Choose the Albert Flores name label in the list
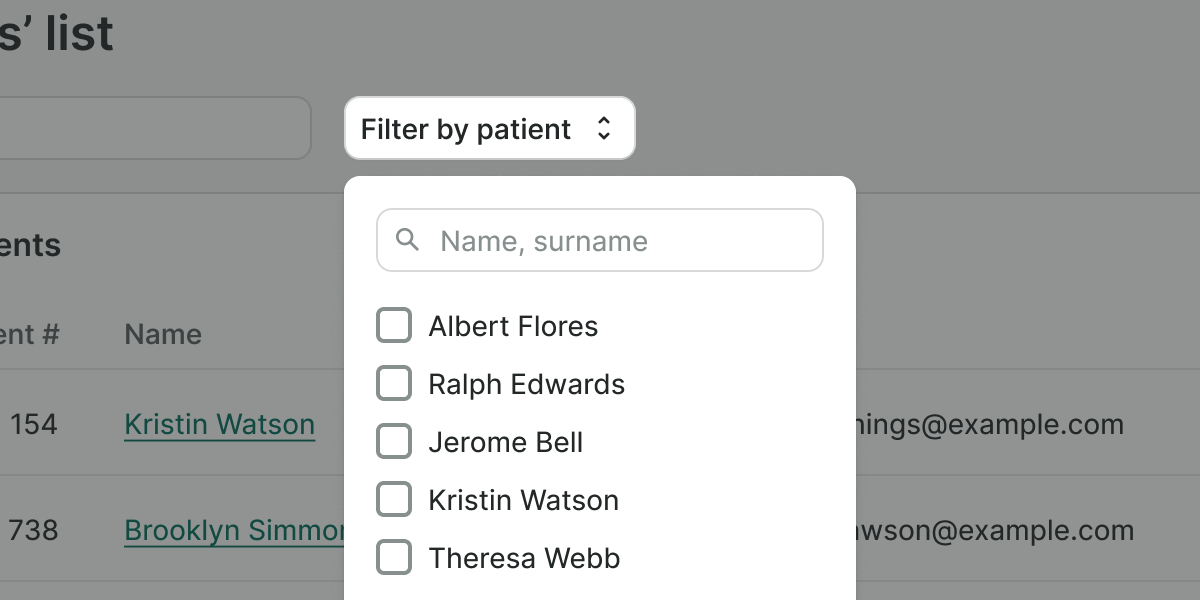 (513, 326)
